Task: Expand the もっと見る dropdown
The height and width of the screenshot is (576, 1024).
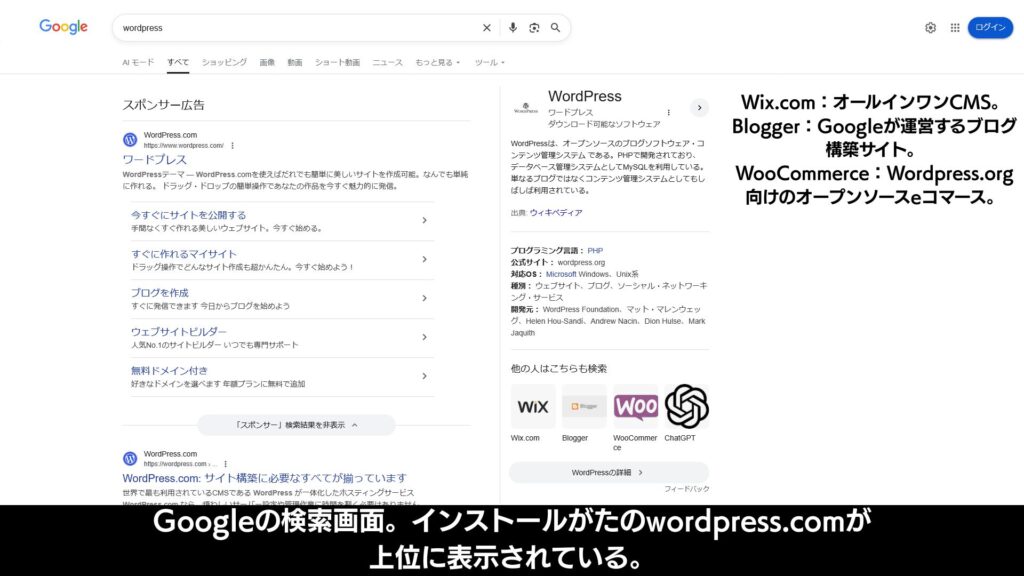Action: pyautogui.click(x=437, y=62)
